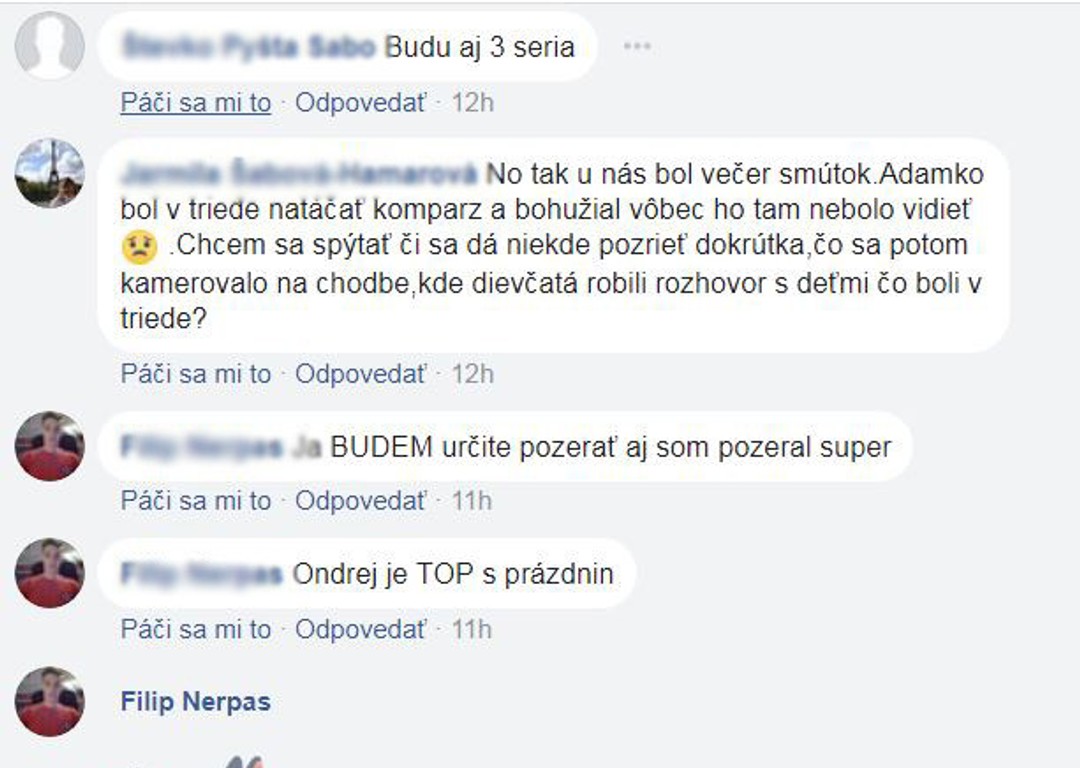Image resolution: width=1080 pixels, height=768 pixels.
Task: Open the three-dot options beside first comment
Action: (637, 46)
